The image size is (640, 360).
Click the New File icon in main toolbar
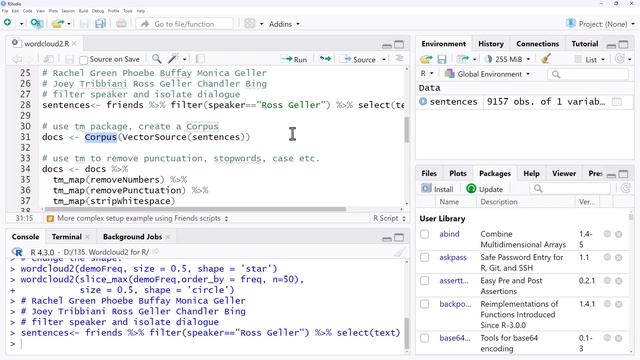tap(8, 23)
